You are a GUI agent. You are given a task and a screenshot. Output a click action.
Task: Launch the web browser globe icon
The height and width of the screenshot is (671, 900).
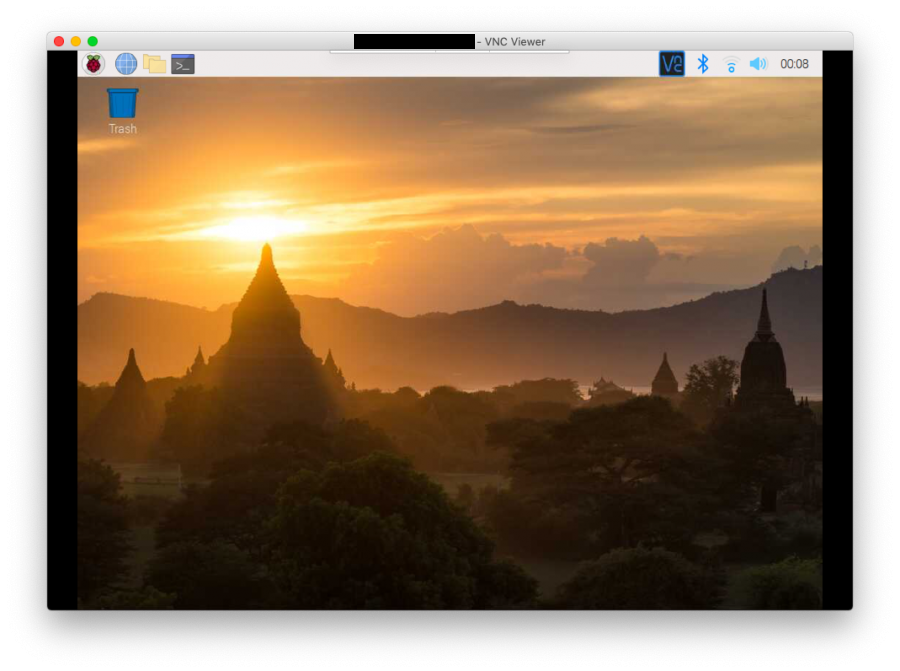(126, 64)
